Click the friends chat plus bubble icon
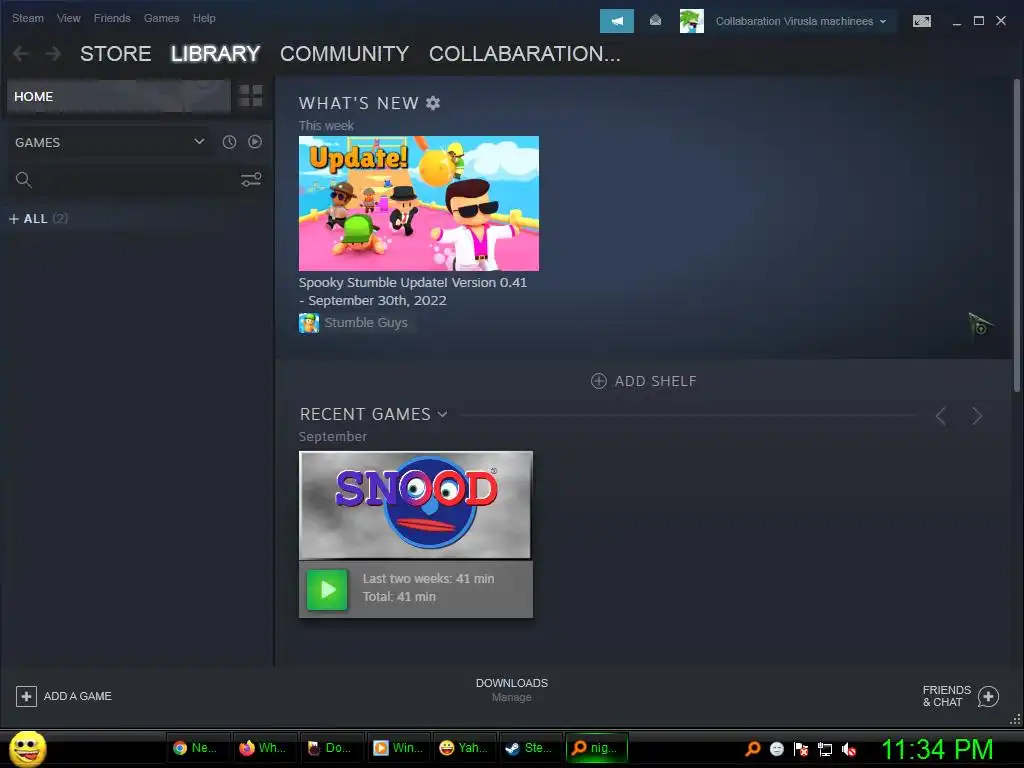This screenshot has width=1024, height=768. 988,697
